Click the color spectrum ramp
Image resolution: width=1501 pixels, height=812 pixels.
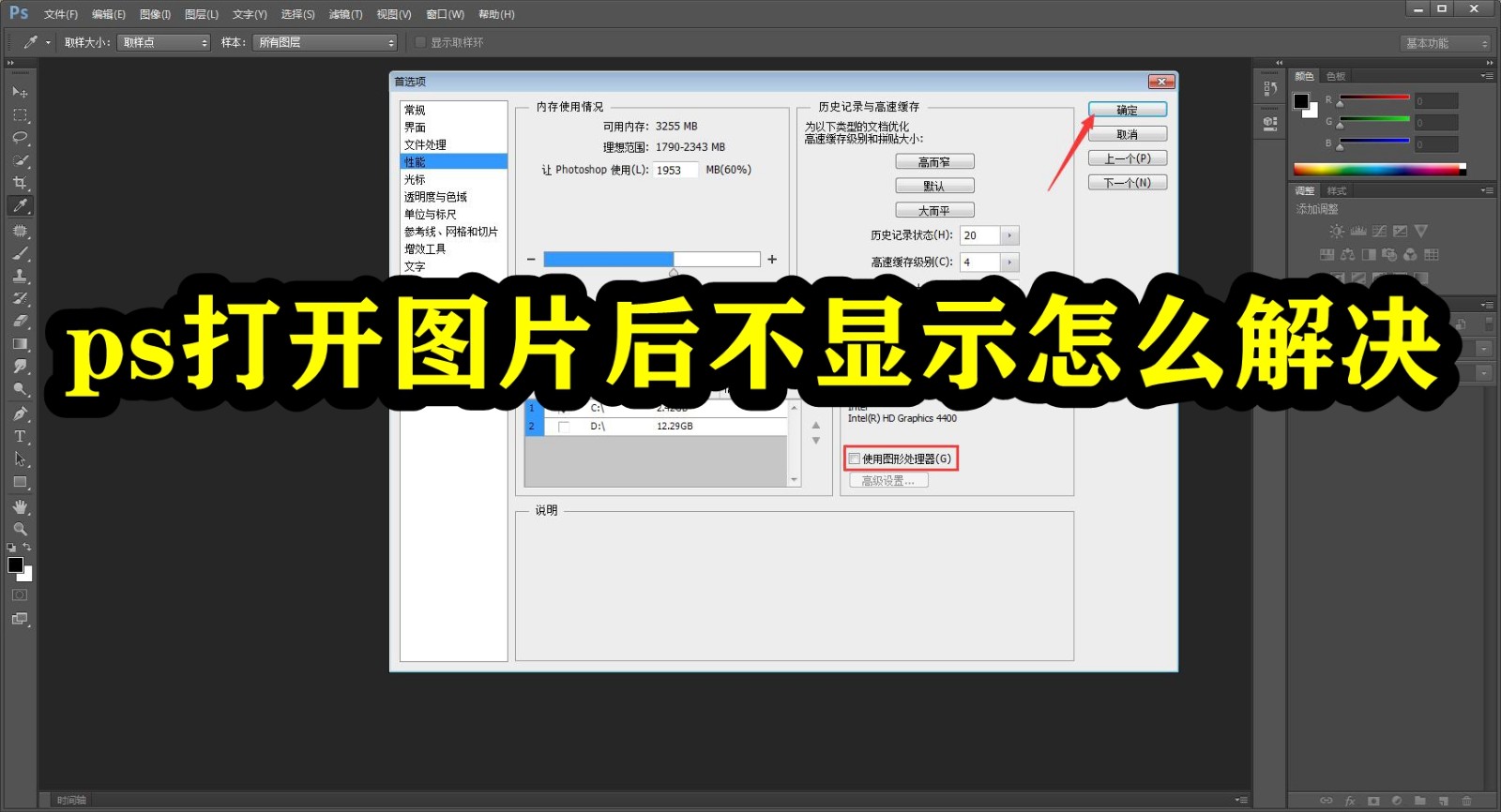click(1379, 169)
